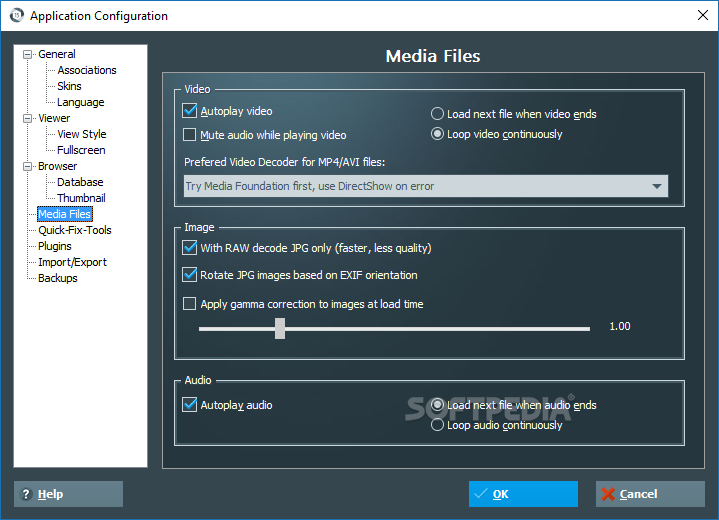Viewport: 719px width, 520px height.
Task: Enable Apply gamma correction at load time
Action: (x=189, y=304)
